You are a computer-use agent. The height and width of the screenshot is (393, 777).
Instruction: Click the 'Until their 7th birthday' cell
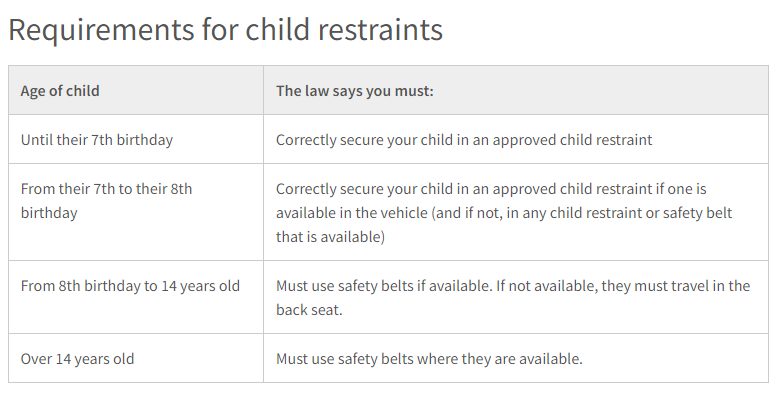[136, 139]
